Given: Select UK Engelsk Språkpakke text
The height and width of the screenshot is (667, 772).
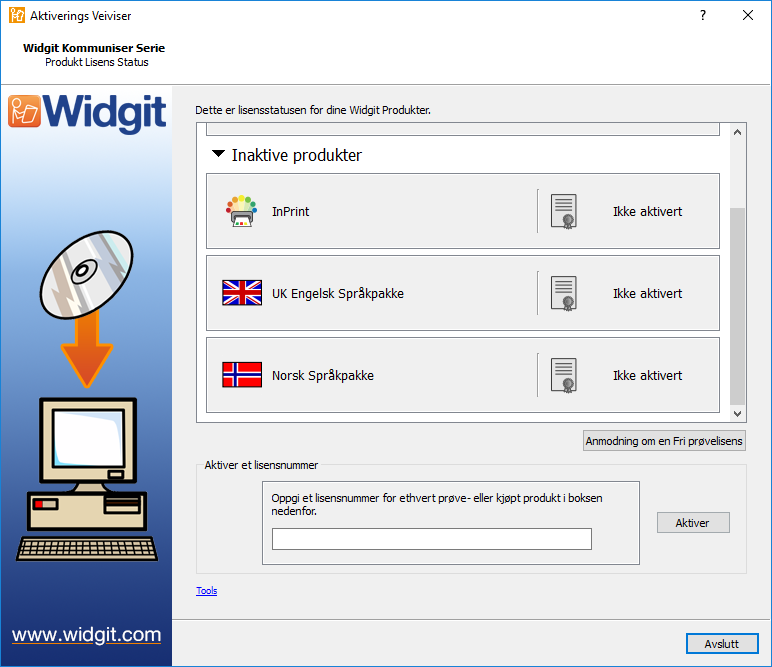Looking at the screenshot, I should click(338, 293).
